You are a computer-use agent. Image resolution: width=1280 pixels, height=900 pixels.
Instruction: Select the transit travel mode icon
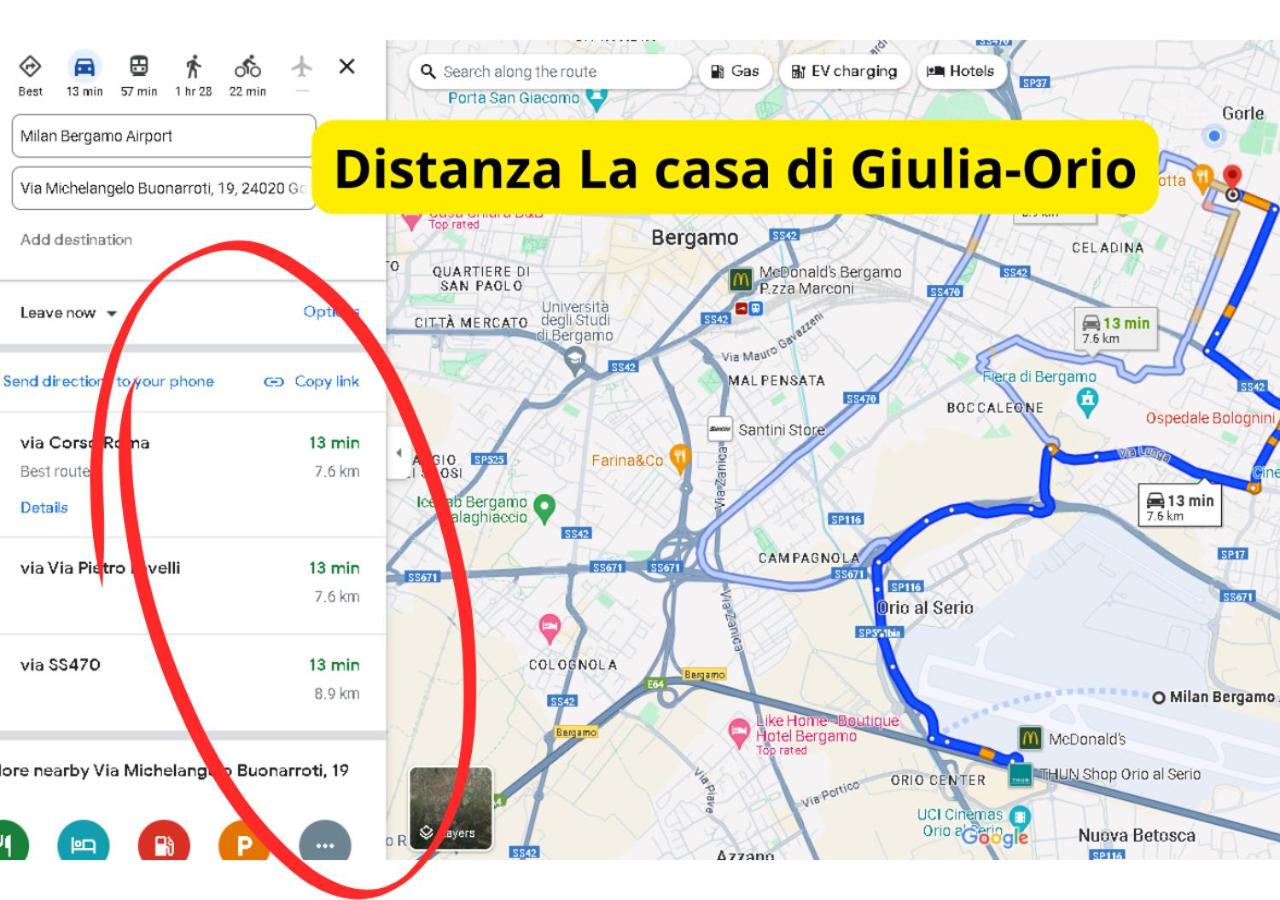point(139,66)
